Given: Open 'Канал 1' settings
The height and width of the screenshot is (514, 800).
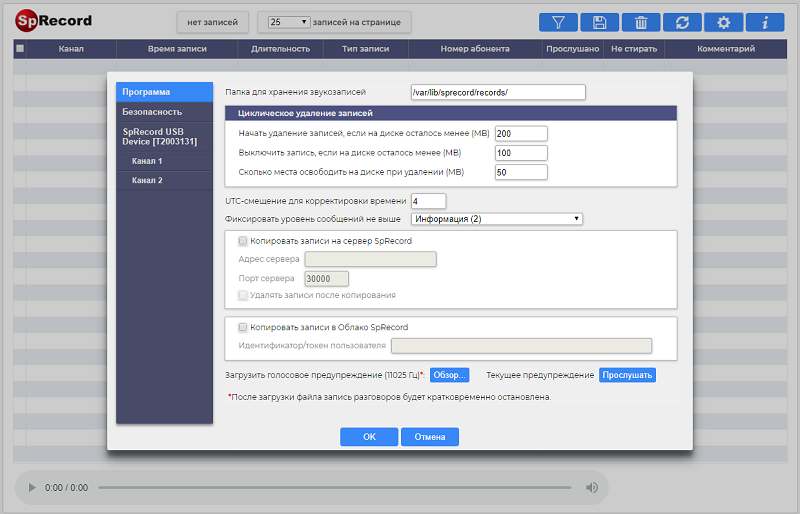Looking at the screenshot, I should [164, 161].
